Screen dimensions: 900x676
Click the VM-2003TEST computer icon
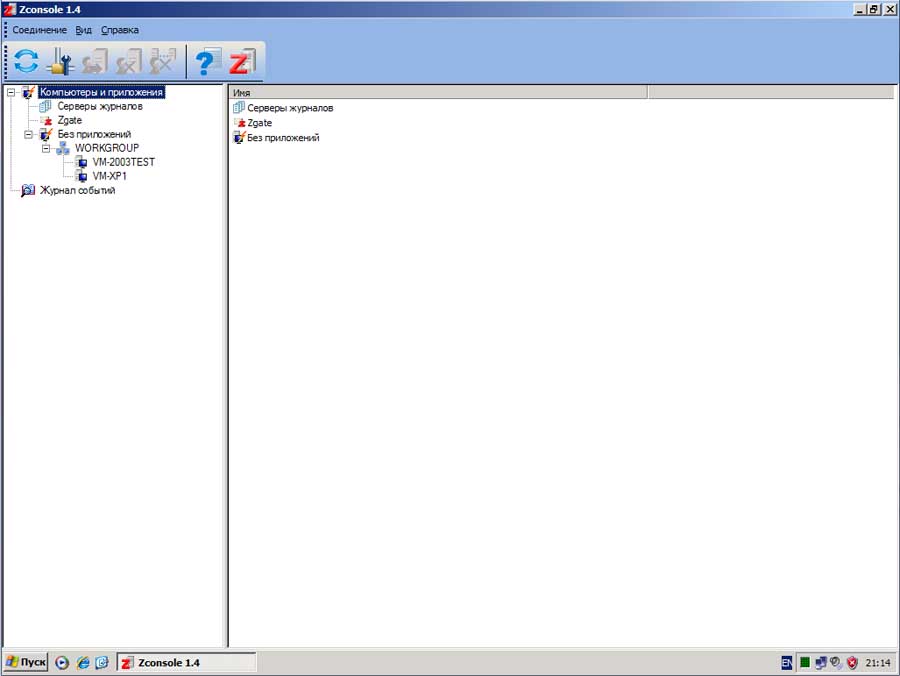pos(82,162)
